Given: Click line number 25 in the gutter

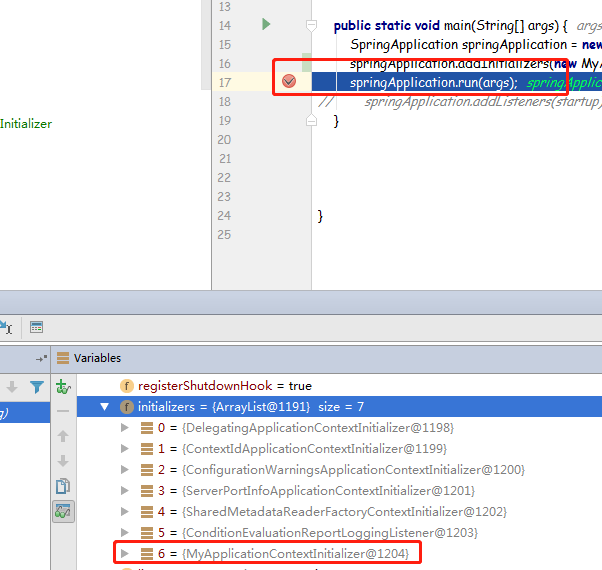Looking at the screenshot, I should [x=225, y=235].
